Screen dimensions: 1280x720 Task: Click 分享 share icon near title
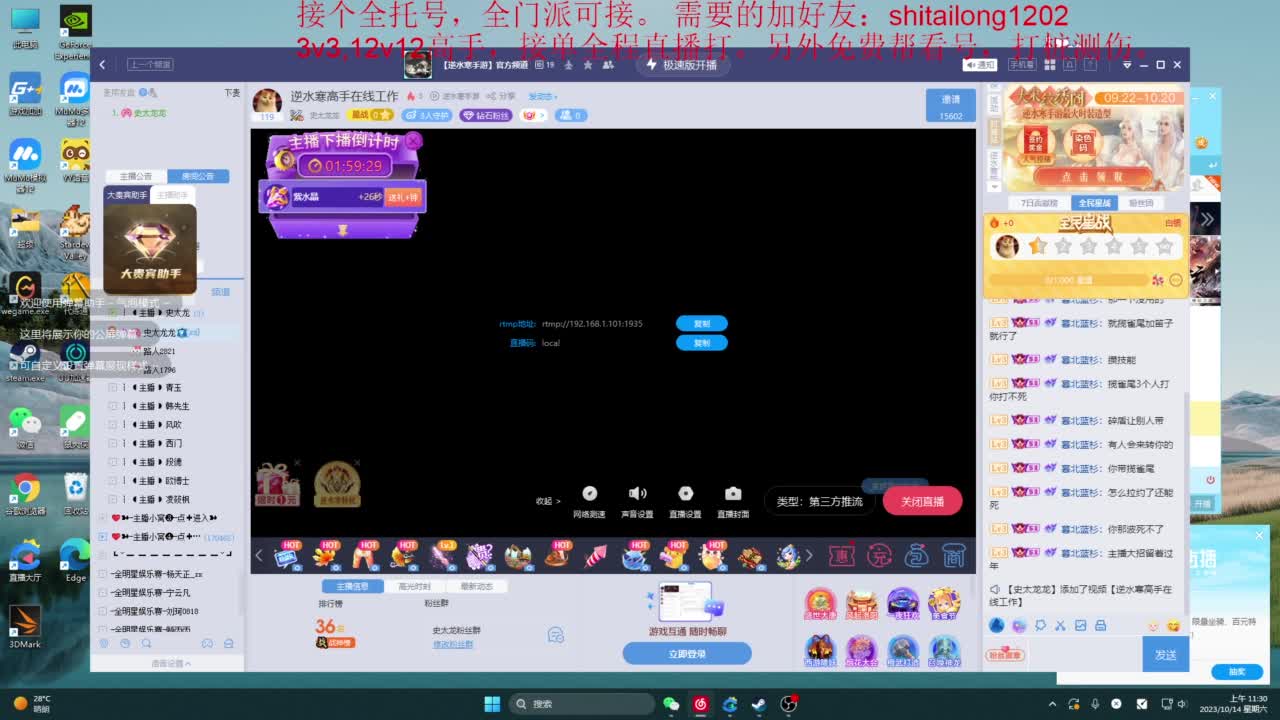[x=502, y=96]
